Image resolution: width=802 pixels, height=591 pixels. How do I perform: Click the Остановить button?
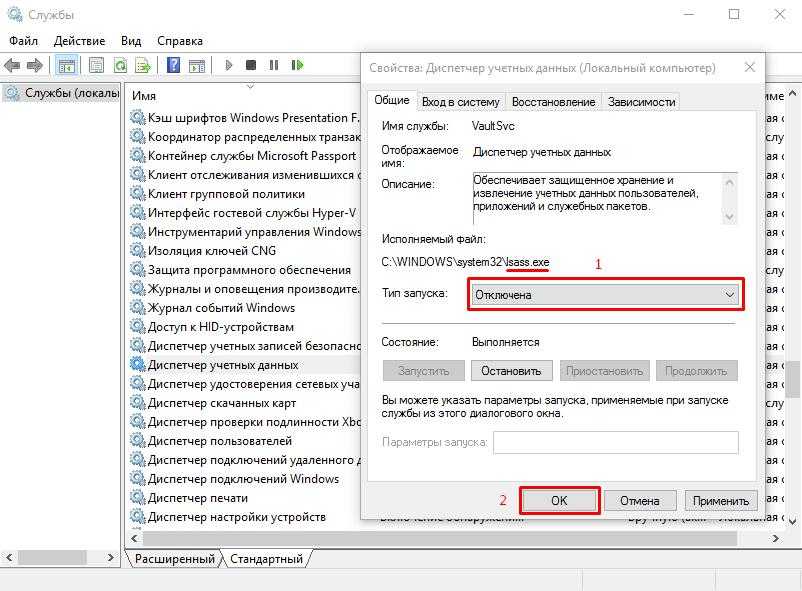pos(510,370)
